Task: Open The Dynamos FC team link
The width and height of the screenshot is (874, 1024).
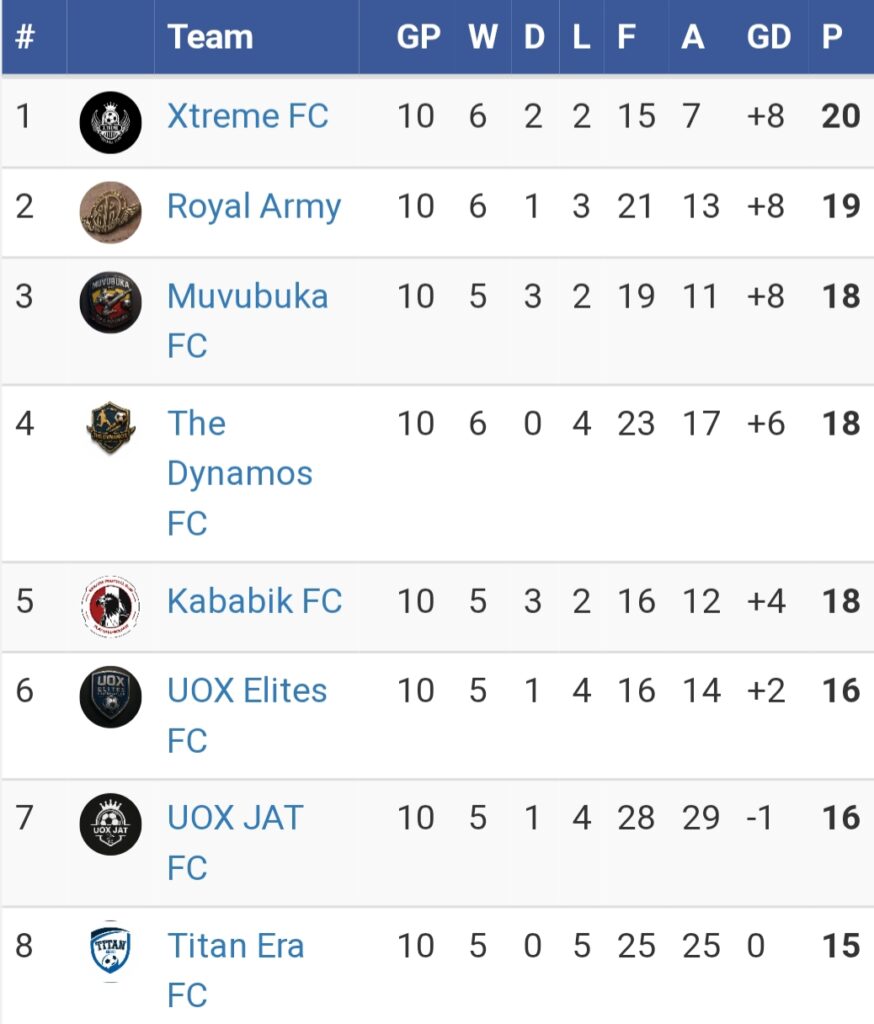Action: tap(240, 473)
